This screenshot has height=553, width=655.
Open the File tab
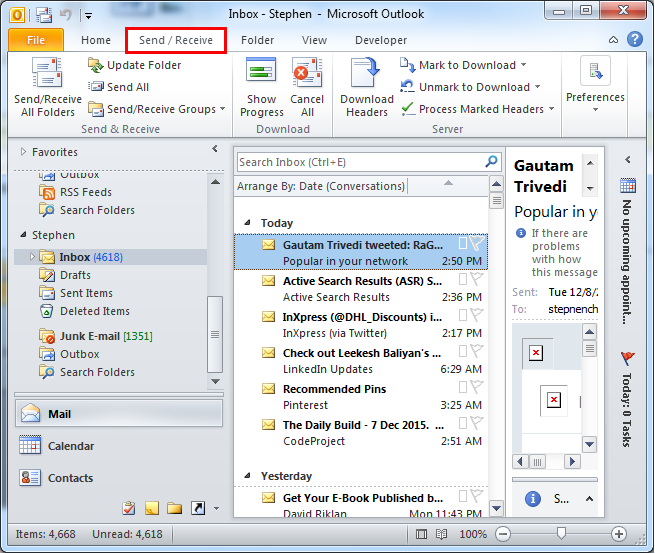pos(36,40)
